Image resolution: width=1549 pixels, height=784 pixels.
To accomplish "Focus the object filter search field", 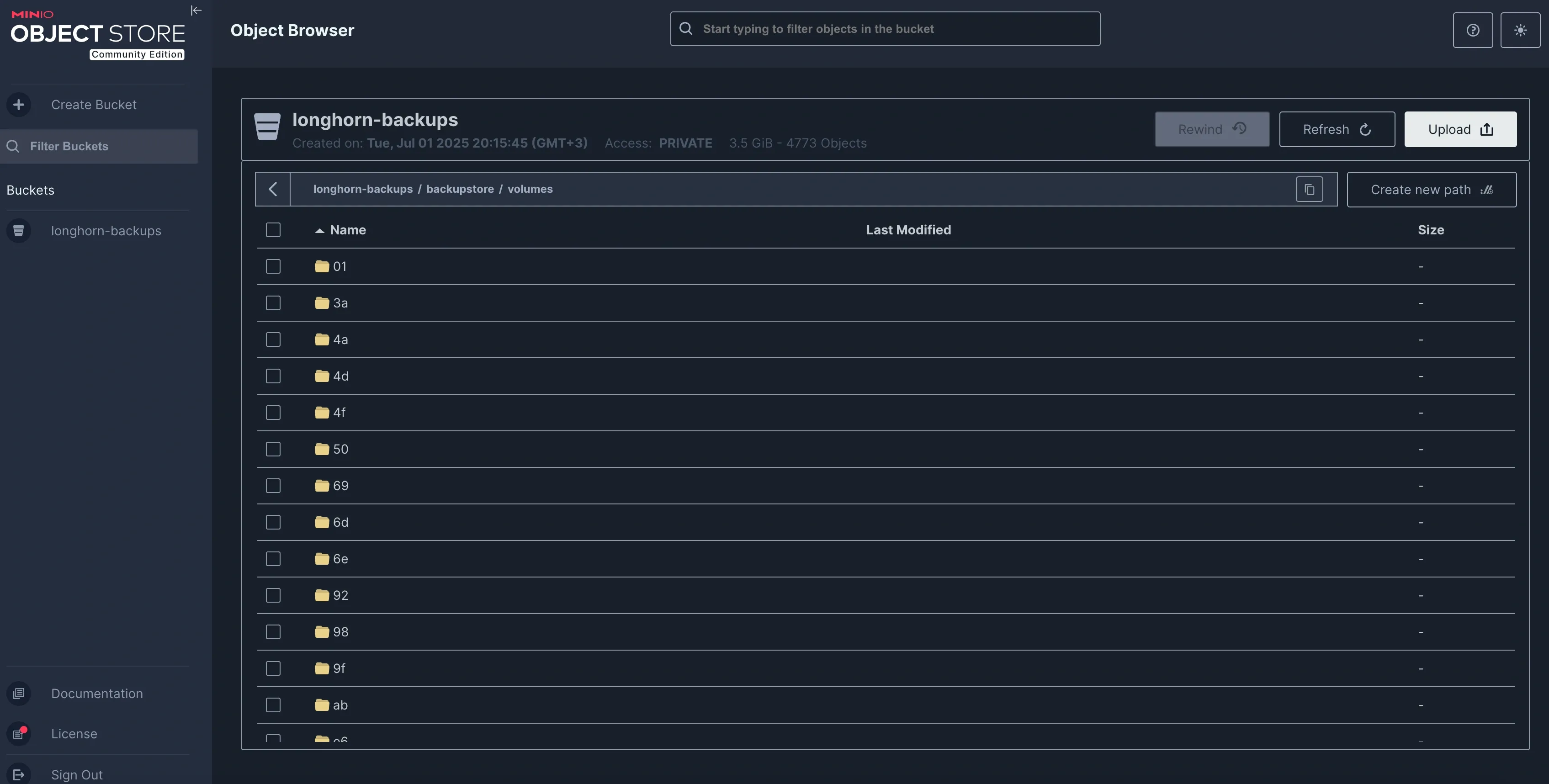I will 885,28.
